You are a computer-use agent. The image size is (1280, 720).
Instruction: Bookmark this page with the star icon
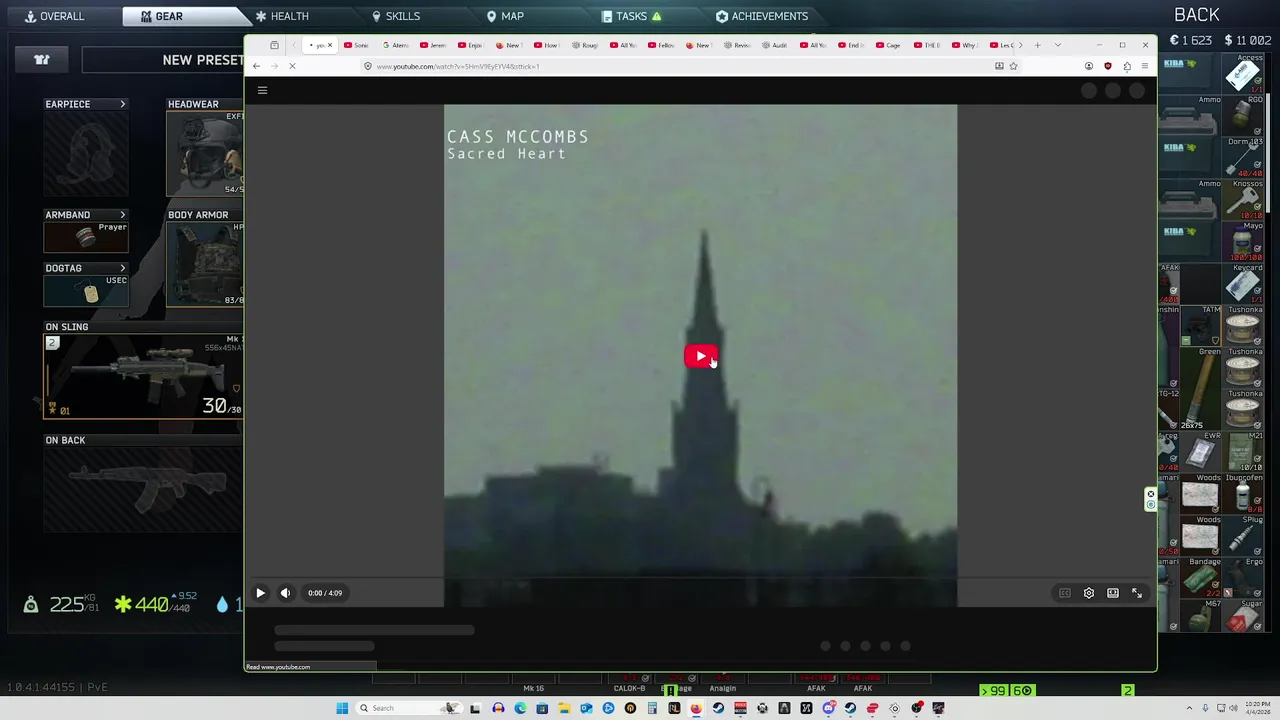(1013, 66)
